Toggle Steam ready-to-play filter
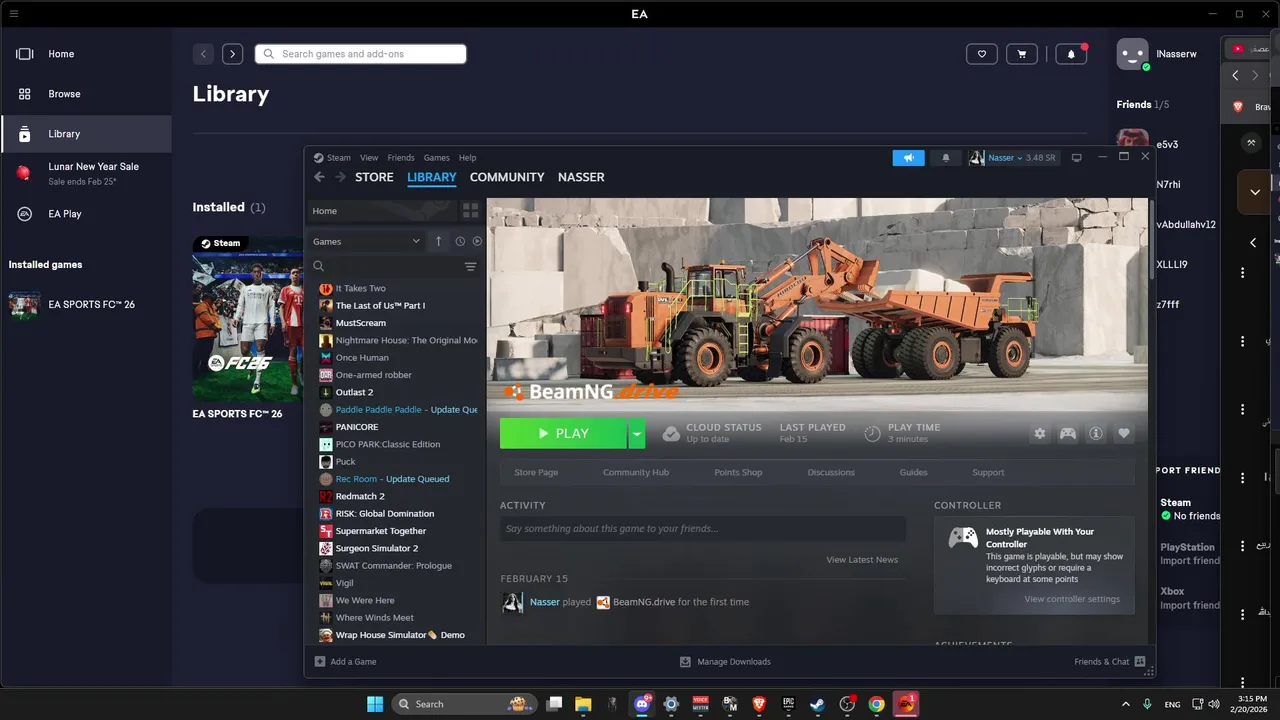 point(477,241)
